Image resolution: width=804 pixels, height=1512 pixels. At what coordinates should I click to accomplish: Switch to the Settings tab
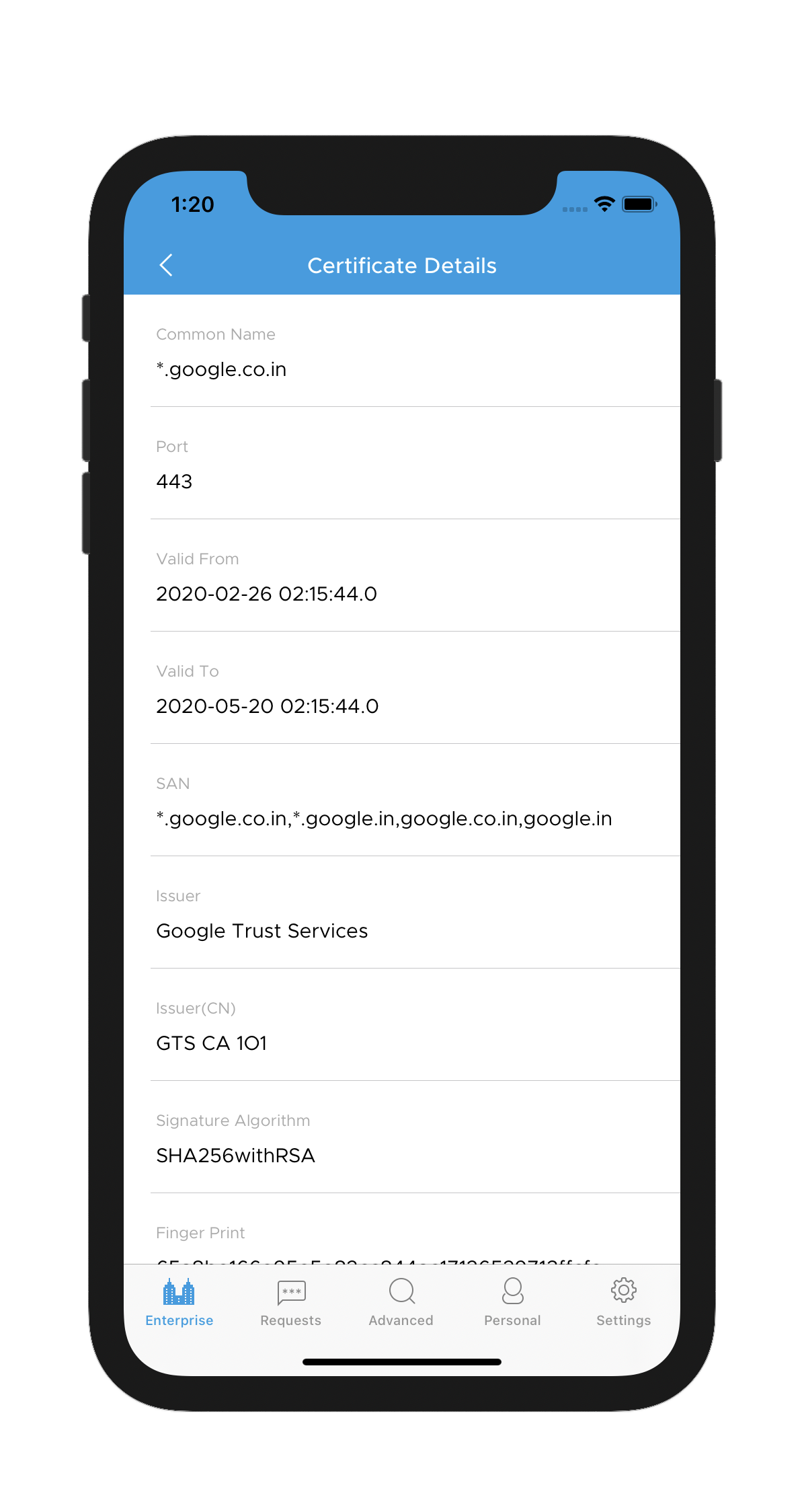622,1305
